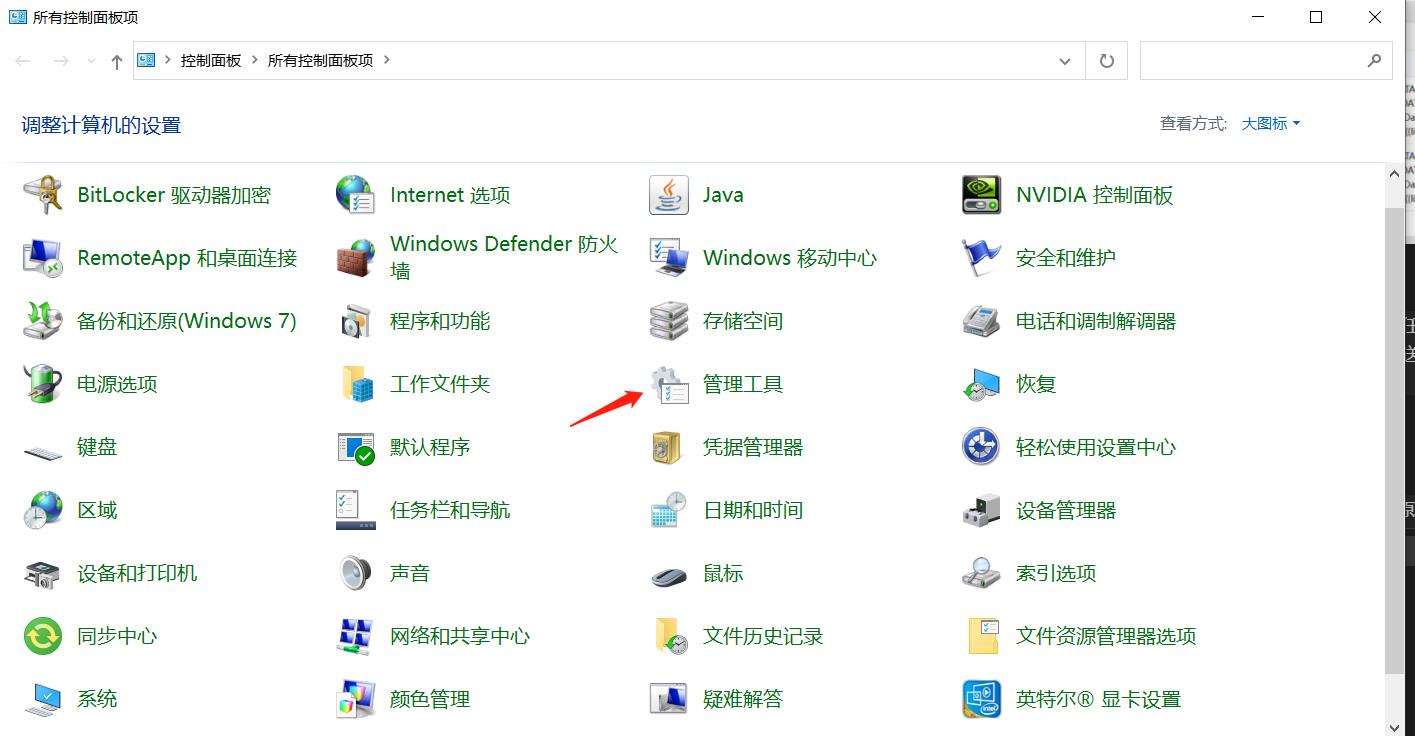Viewport: 1415px width, 736px height.
Task: Open the NVIDIA 控制面板 icon
Action: tap(982, 195)
